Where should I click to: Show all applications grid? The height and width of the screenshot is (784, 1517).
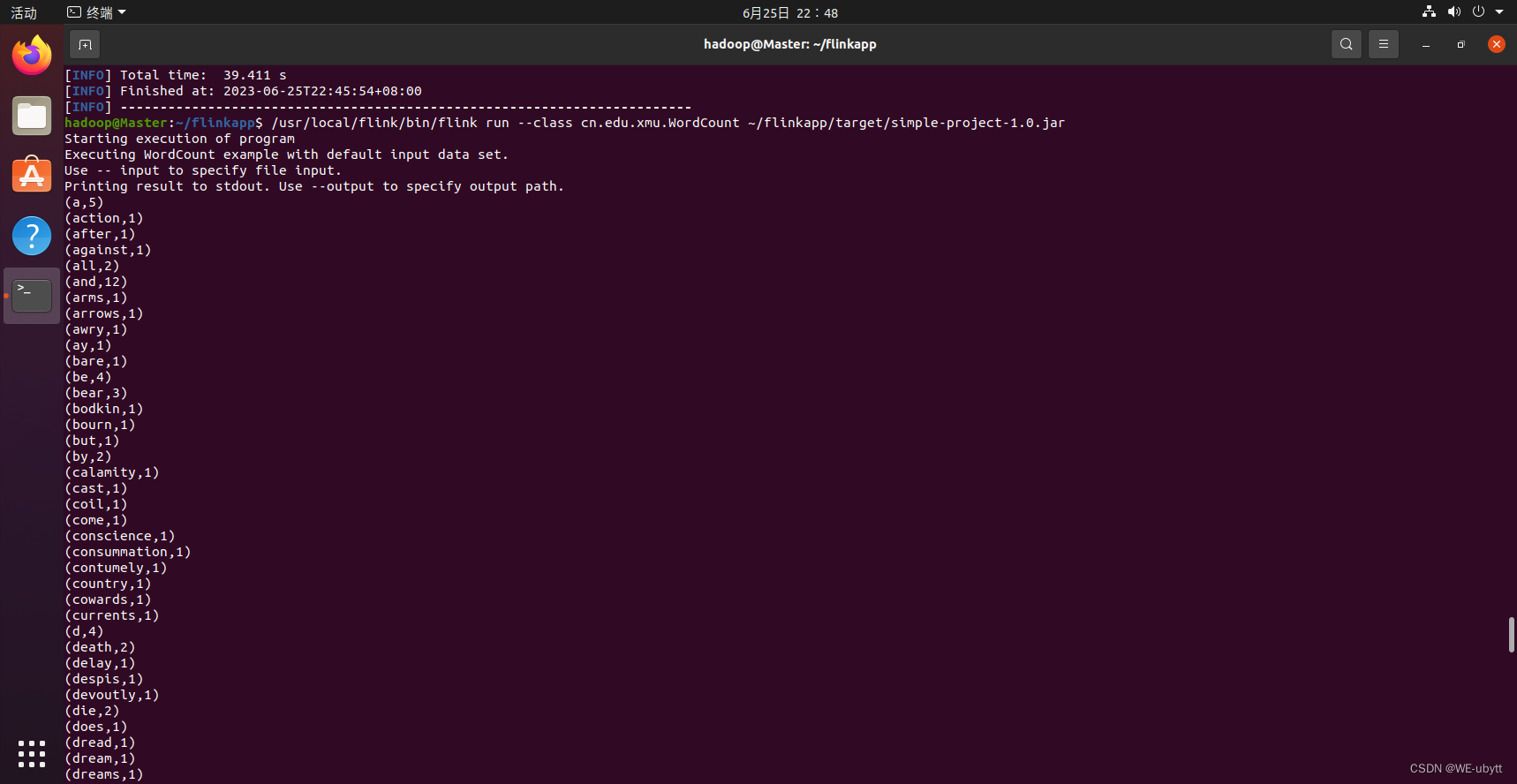(32, 753)
